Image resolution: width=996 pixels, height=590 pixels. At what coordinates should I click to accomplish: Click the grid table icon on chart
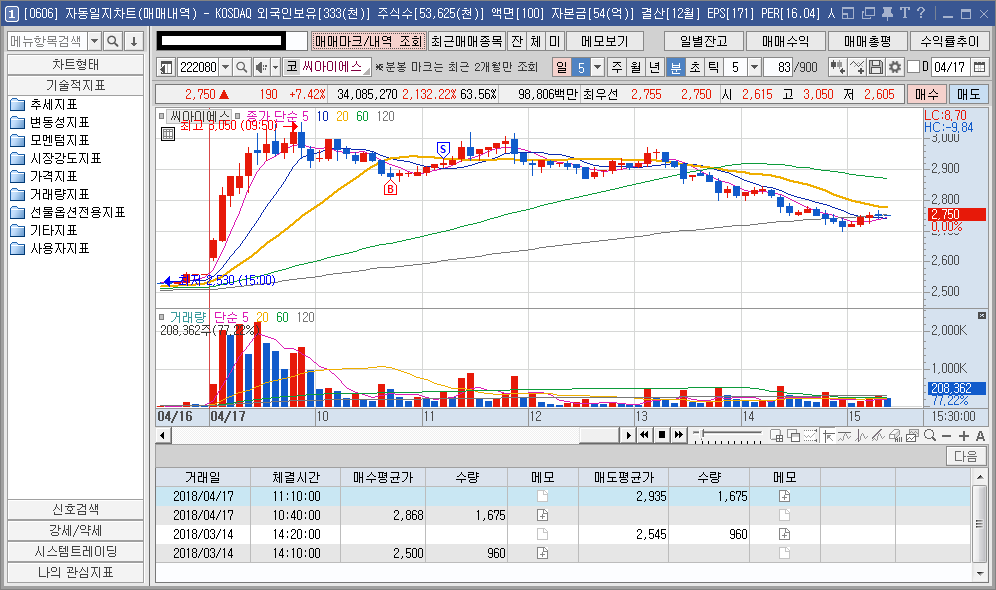coord(168,134)
